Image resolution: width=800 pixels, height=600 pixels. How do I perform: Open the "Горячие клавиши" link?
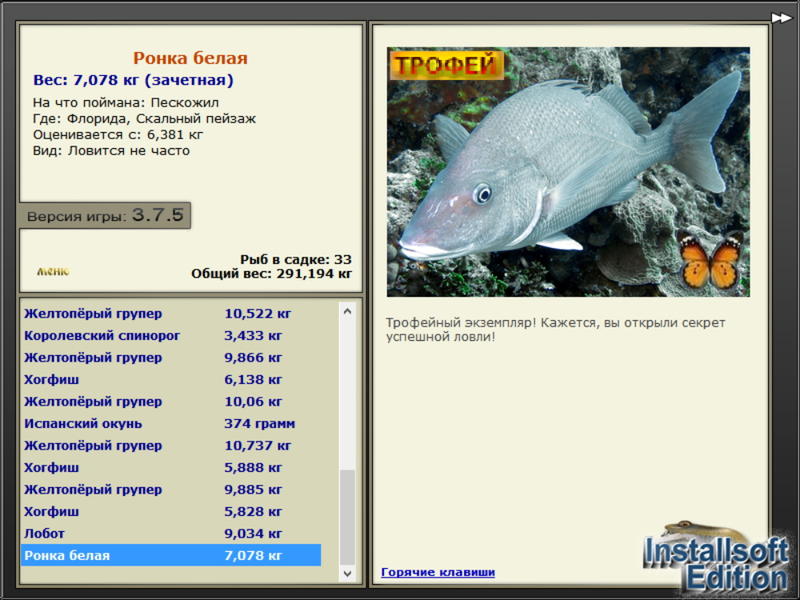coord(438,572)
